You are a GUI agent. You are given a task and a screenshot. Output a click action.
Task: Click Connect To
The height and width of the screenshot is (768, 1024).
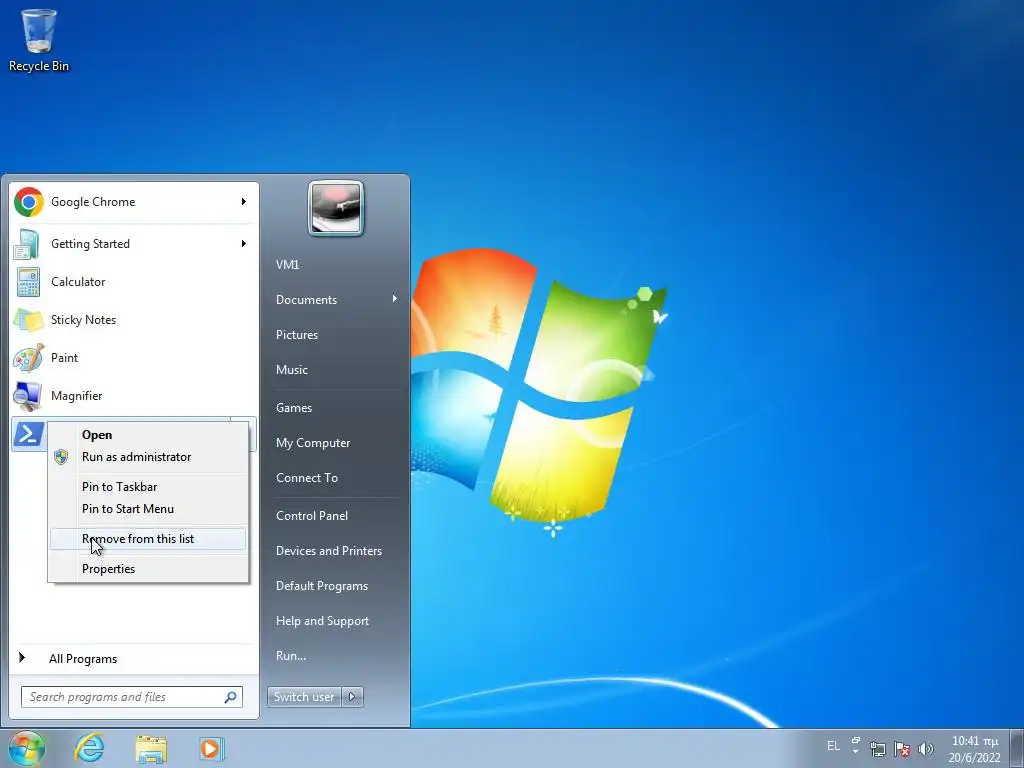(x=307, y=477)
